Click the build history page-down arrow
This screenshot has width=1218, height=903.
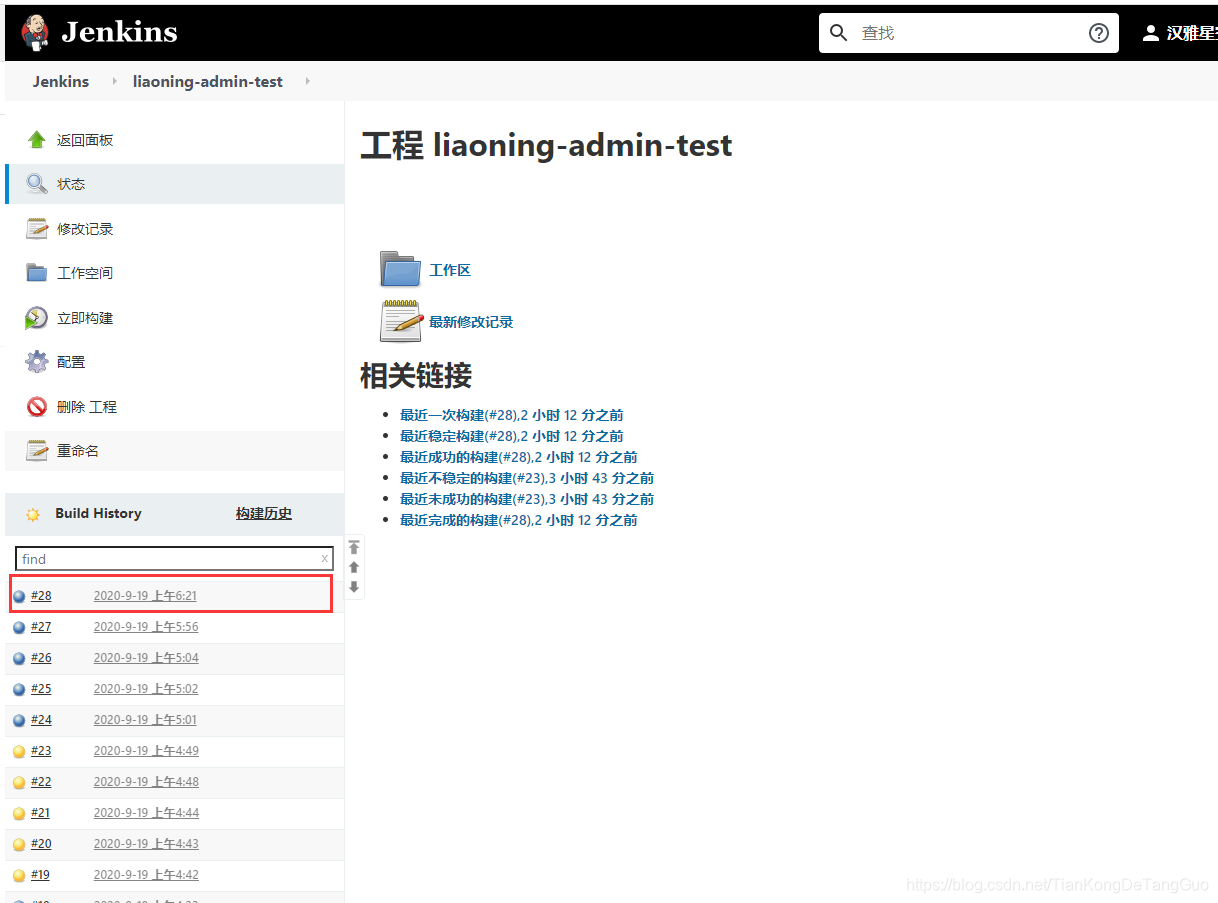(354, 587)
